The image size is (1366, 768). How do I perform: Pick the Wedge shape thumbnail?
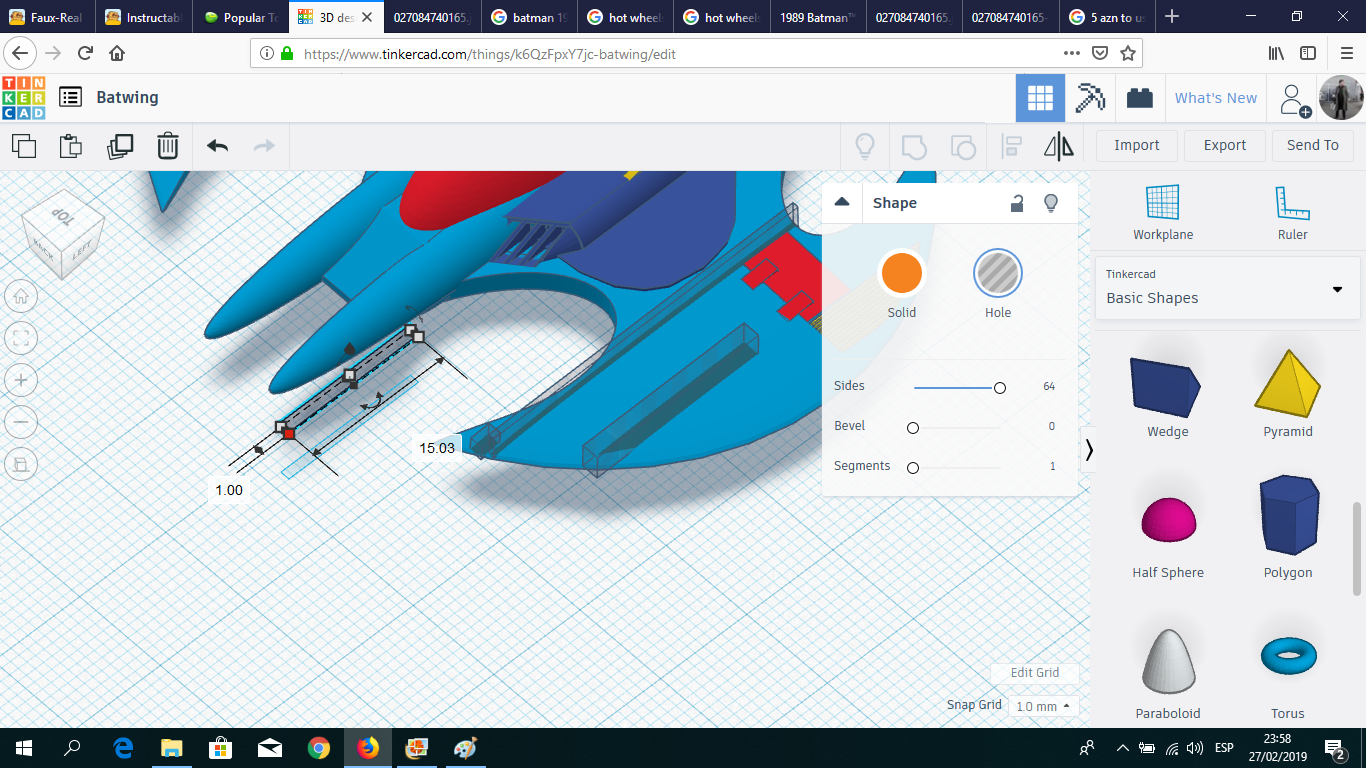[1167, 387]
